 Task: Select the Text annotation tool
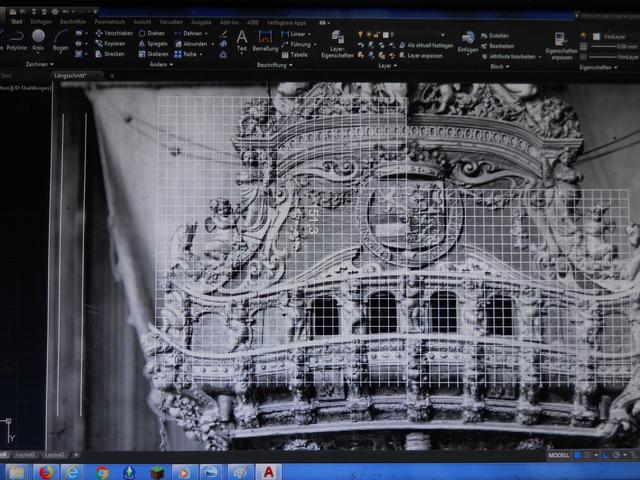242,41
